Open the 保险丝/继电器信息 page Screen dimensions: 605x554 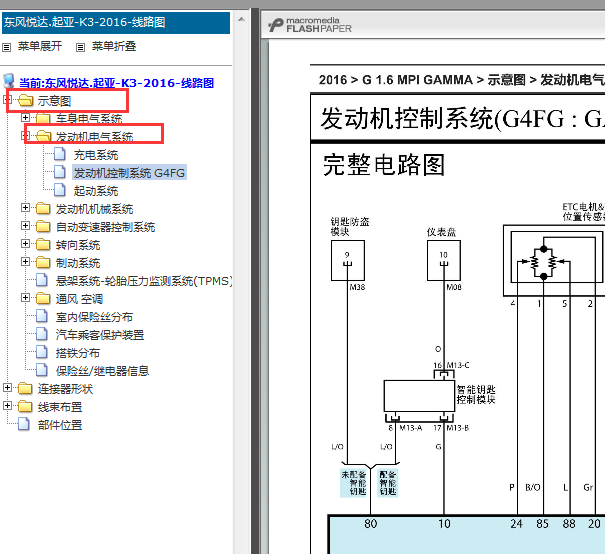point(103,371)
